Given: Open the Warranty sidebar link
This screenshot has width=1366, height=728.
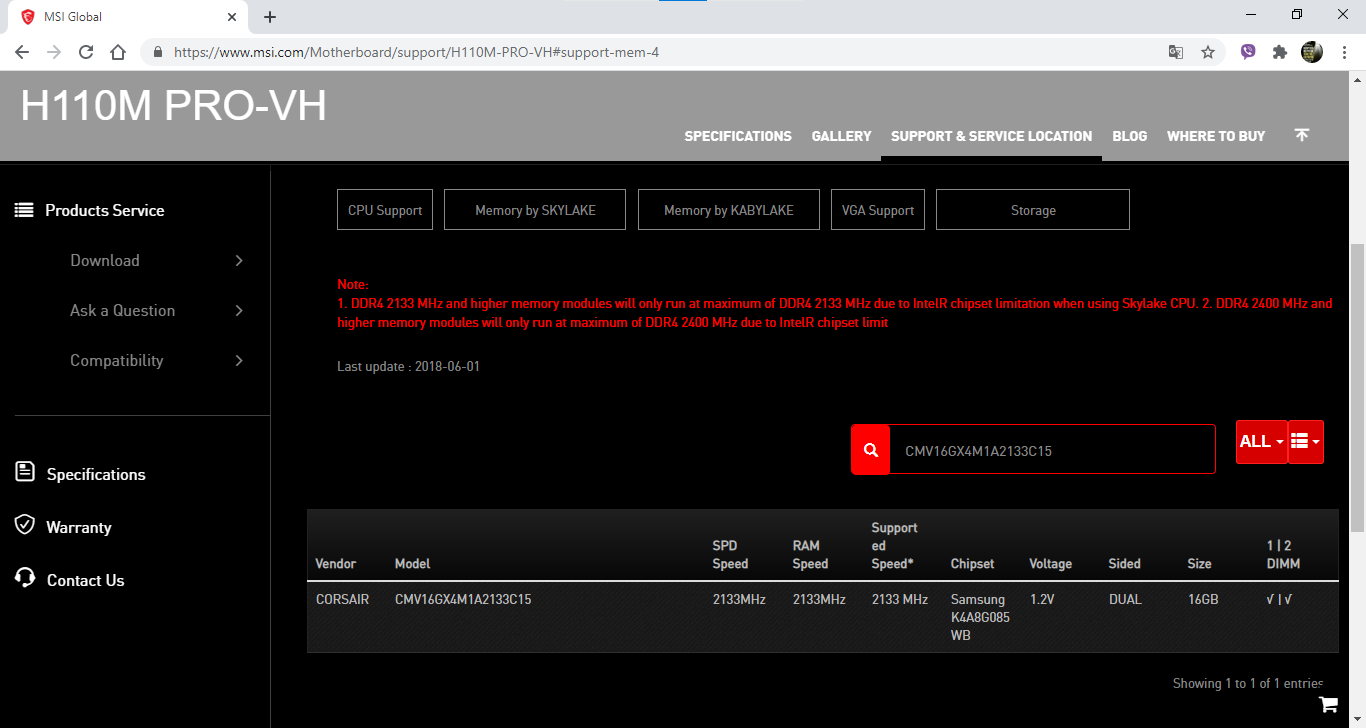Looking at the screenshot, I should coord(79,527).
